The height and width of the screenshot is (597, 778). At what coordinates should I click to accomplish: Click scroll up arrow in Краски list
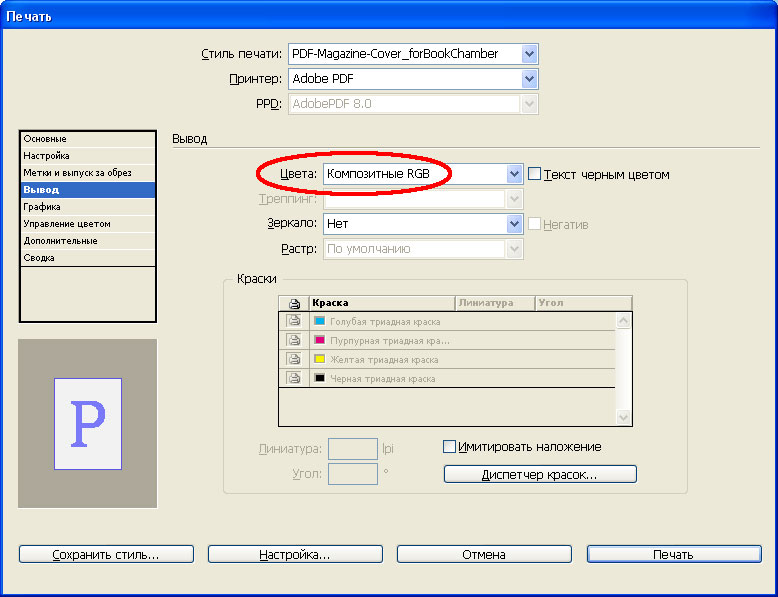(623, 321)
